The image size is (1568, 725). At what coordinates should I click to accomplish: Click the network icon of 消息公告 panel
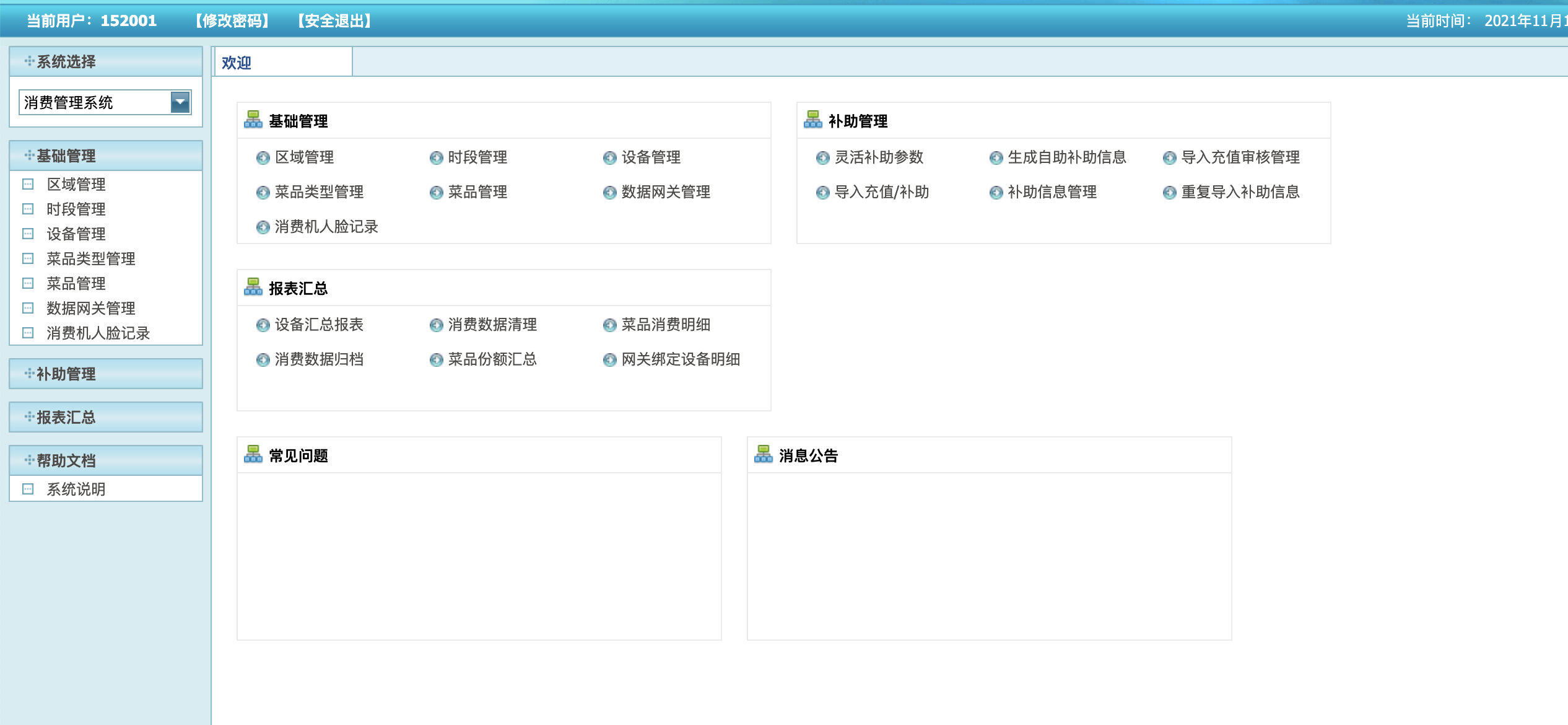(x=764, y=454)
